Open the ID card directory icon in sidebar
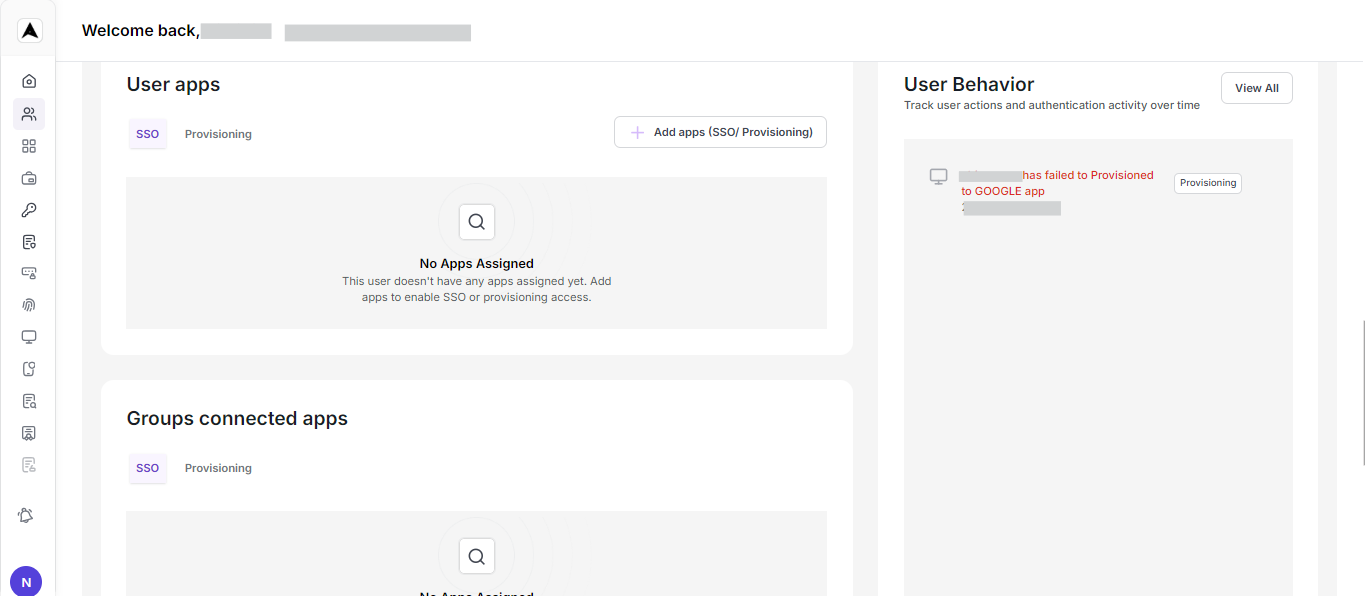This screenshot has height=596, width=1365. click(28, 433)
